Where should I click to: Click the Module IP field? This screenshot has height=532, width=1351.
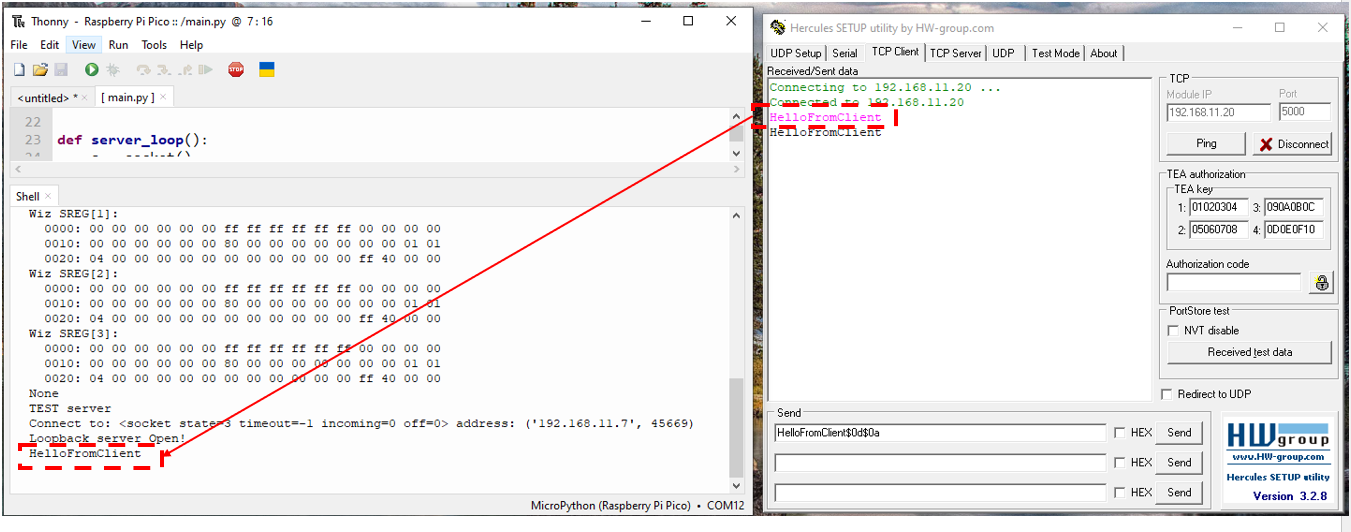pyautogui.click(x=1218, y=112)
